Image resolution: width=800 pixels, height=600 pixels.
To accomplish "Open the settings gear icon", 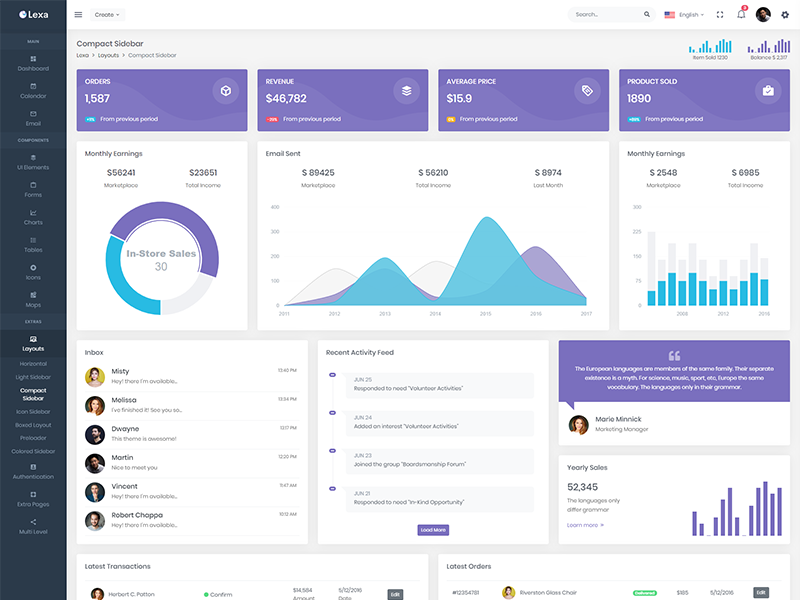I will pyautogui.click(x=785, y=15).
